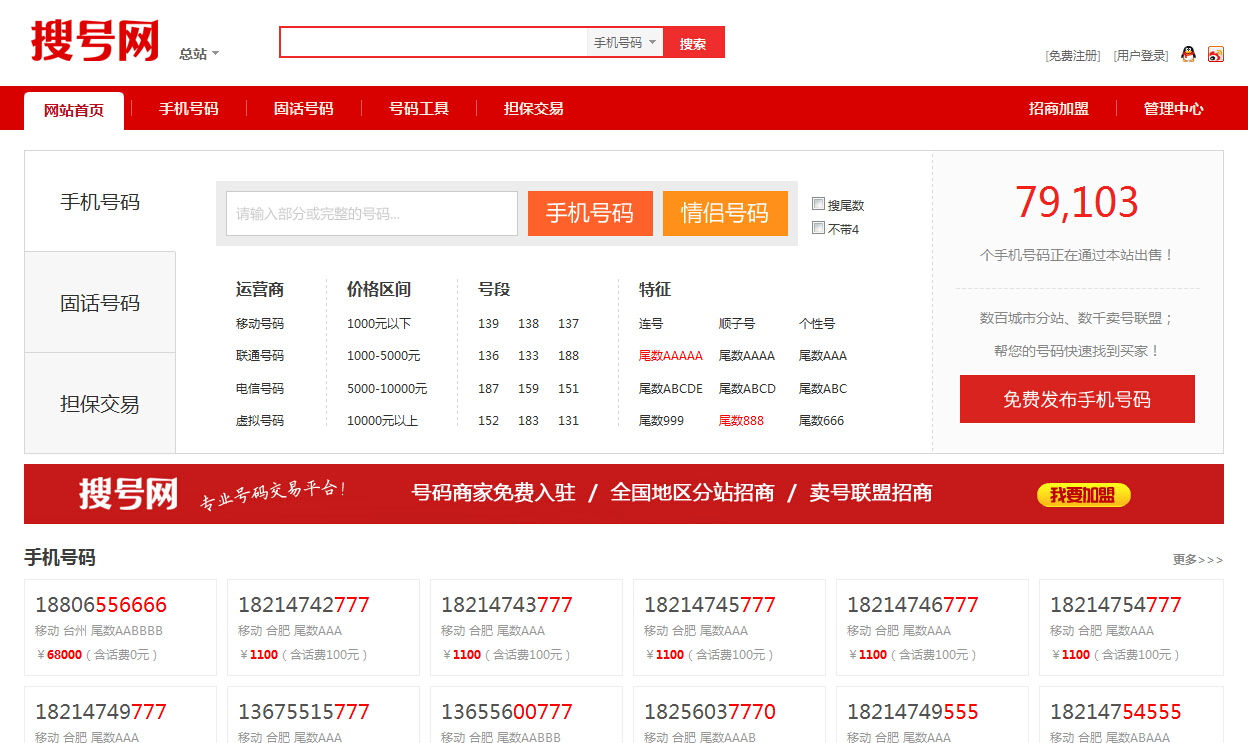The image size is (1248, 743).
Task: Filter by 尾数ABCDE feature
Action: tap(671, 389)
